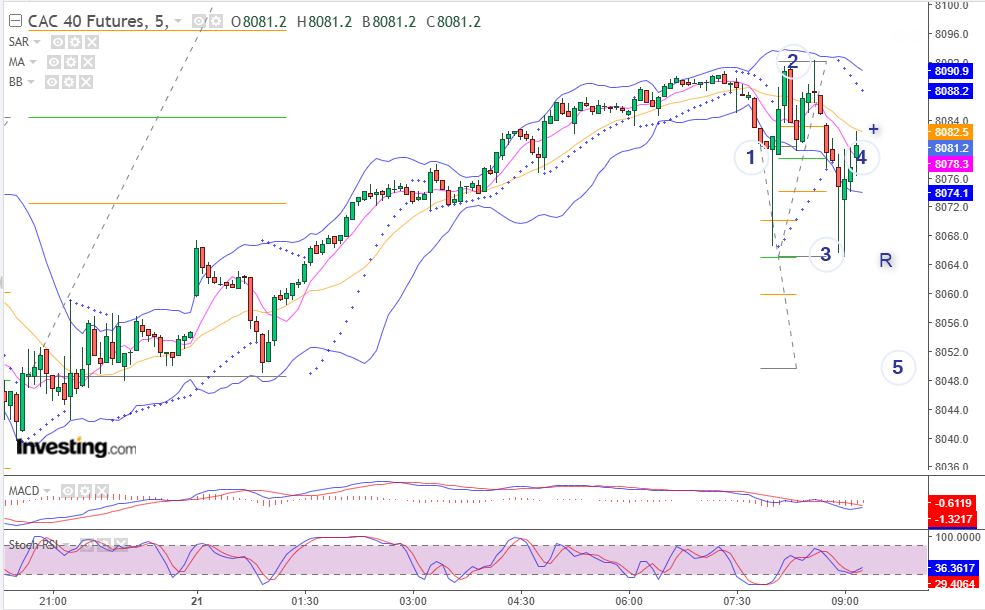
Task: Expand the SAR indicator dropdown
Action: pos(37,42)
